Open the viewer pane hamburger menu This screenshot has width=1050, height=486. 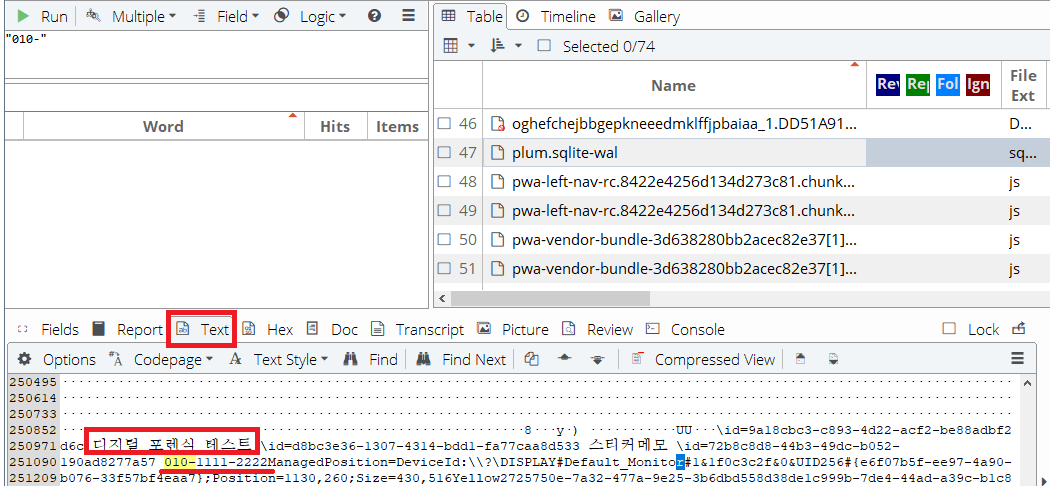point(1018,359)
